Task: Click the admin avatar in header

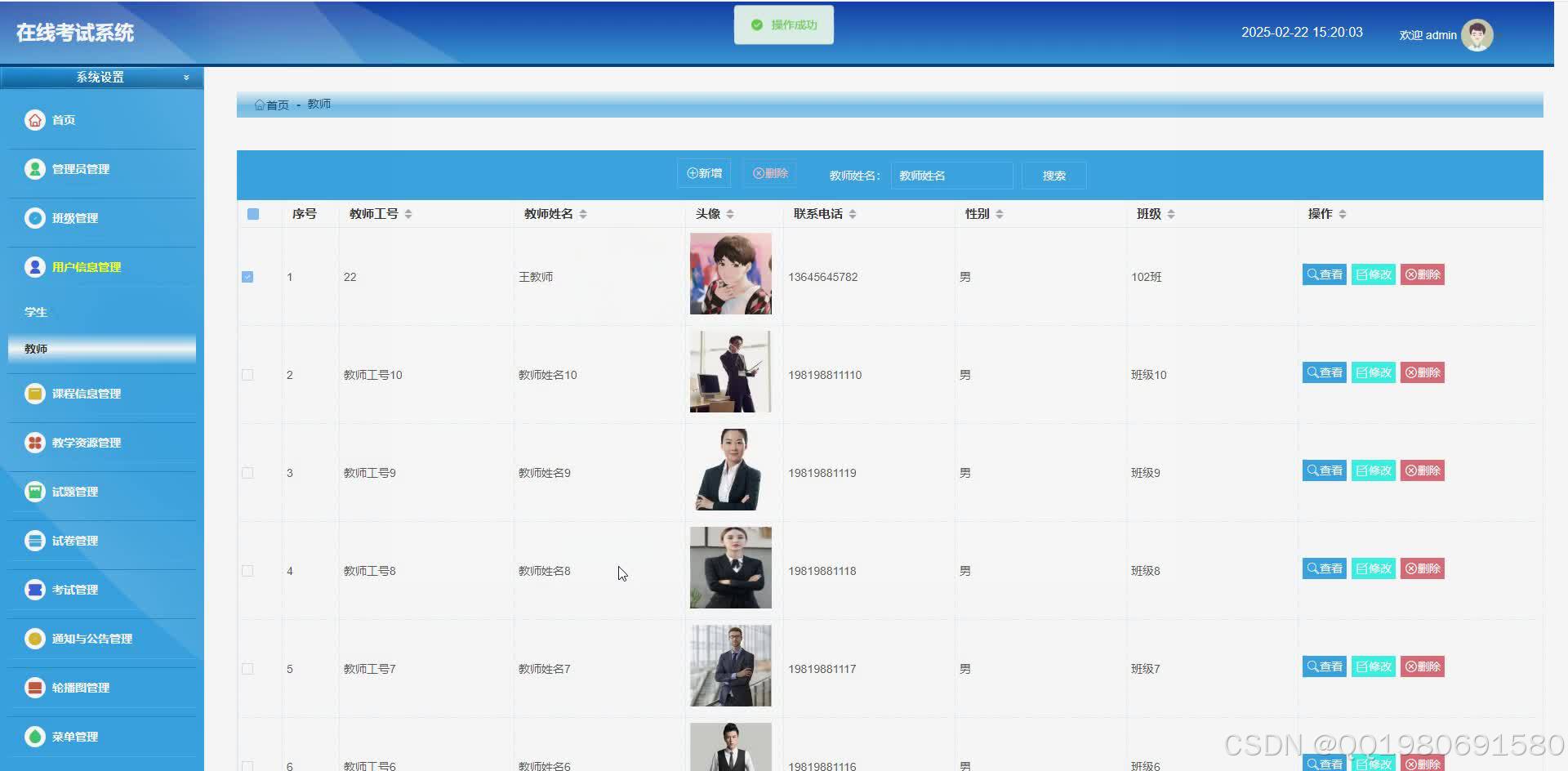Action: tap(1477, 35)
